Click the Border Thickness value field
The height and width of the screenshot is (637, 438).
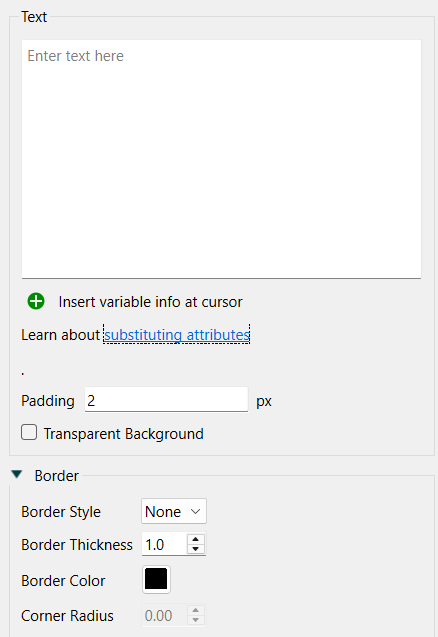[165, 544]
